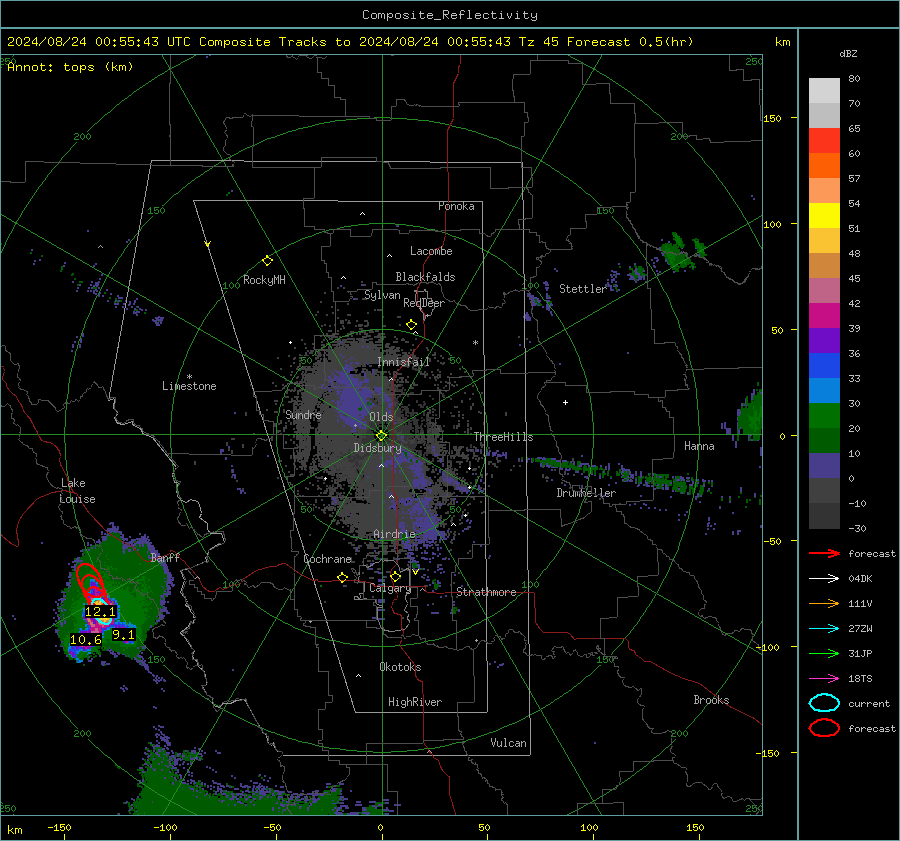
Task: Click the dBZ scale heading
Action: [848, 53]
